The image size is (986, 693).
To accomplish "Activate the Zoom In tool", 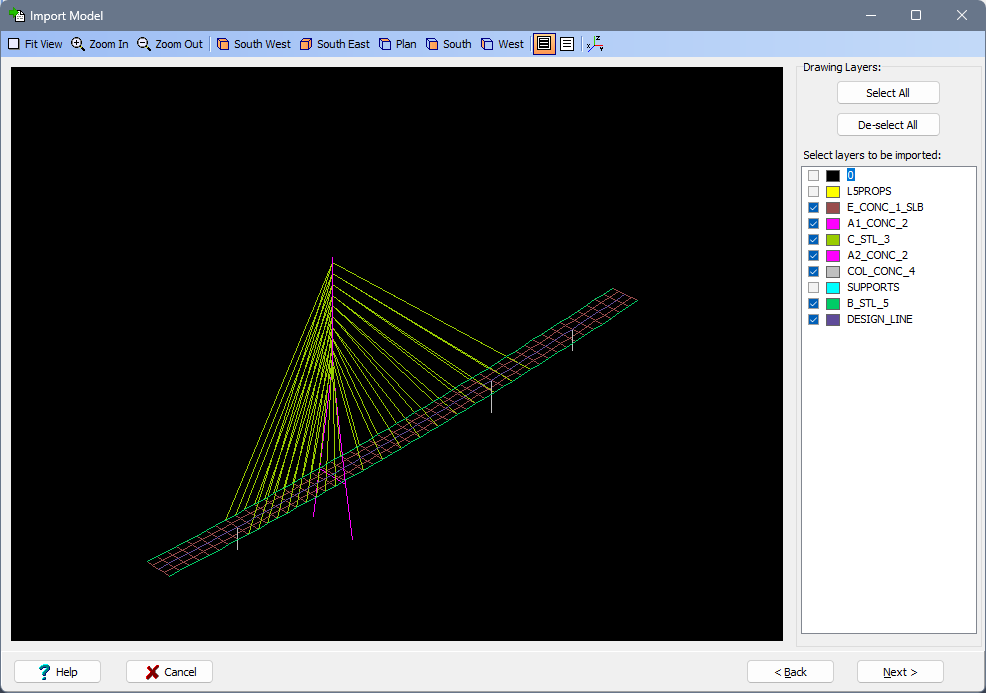I will (x=99, y=43).
